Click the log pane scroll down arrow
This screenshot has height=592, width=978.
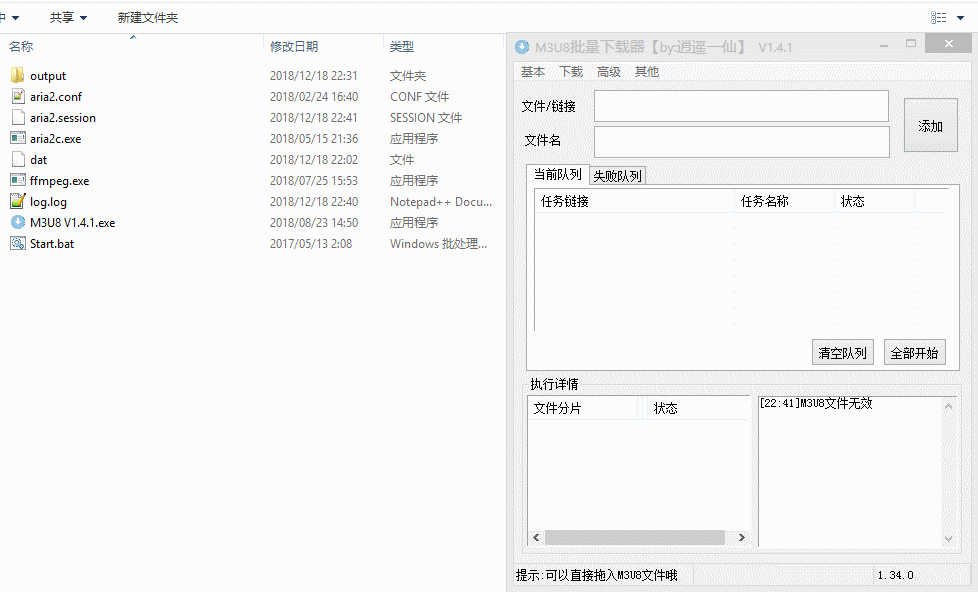pos(949,538)
